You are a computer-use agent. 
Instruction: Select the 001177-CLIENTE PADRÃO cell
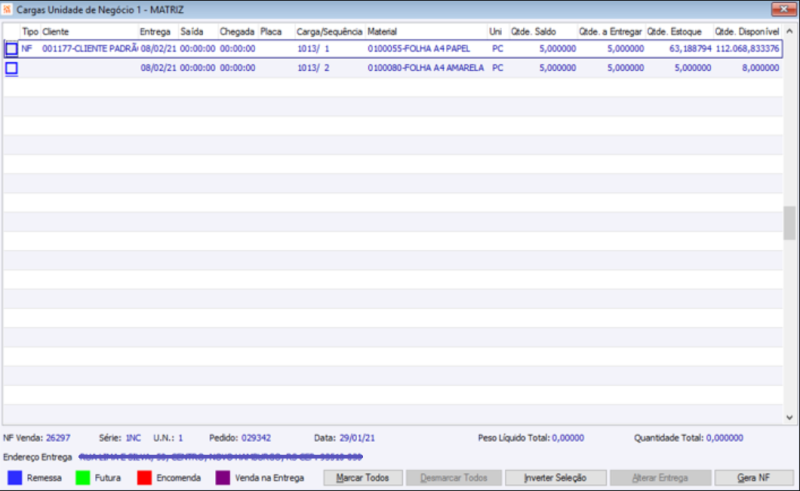90,49
